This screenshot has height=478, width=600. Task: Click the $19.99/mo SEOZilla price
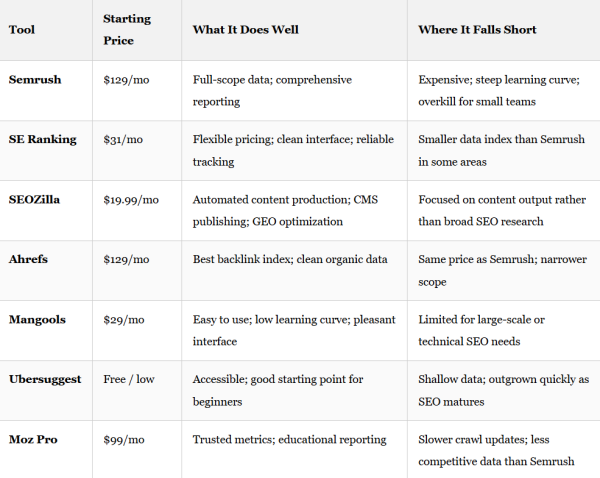pos(131,199)
